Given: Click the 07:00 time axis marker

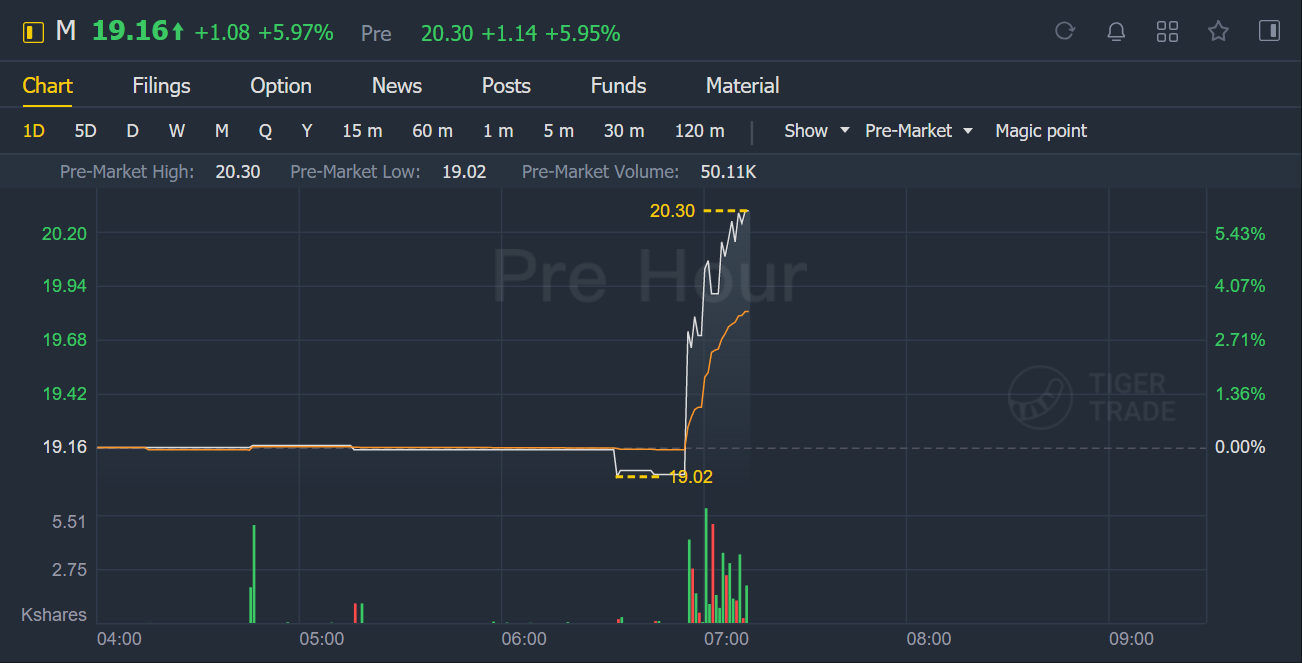Looking at the screenshot, I should (x=726, y=639).
